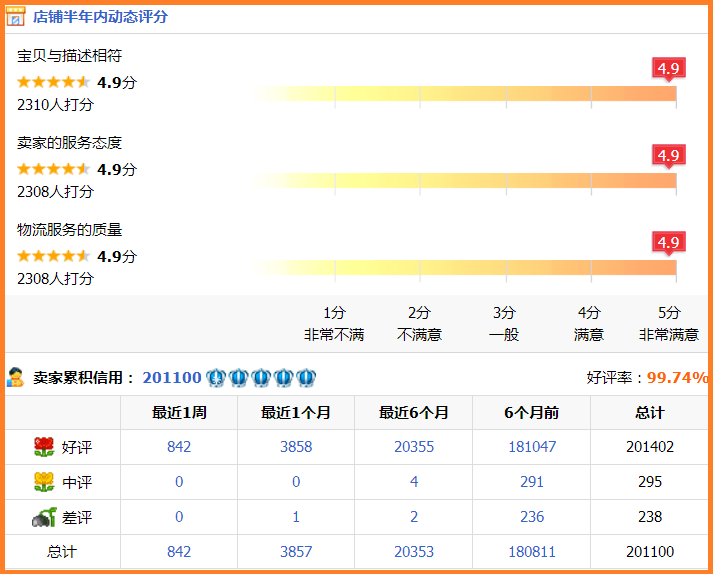Click the 卖家的服务态度 rating bar
This screenshot has height=574, width=713.
465,181
